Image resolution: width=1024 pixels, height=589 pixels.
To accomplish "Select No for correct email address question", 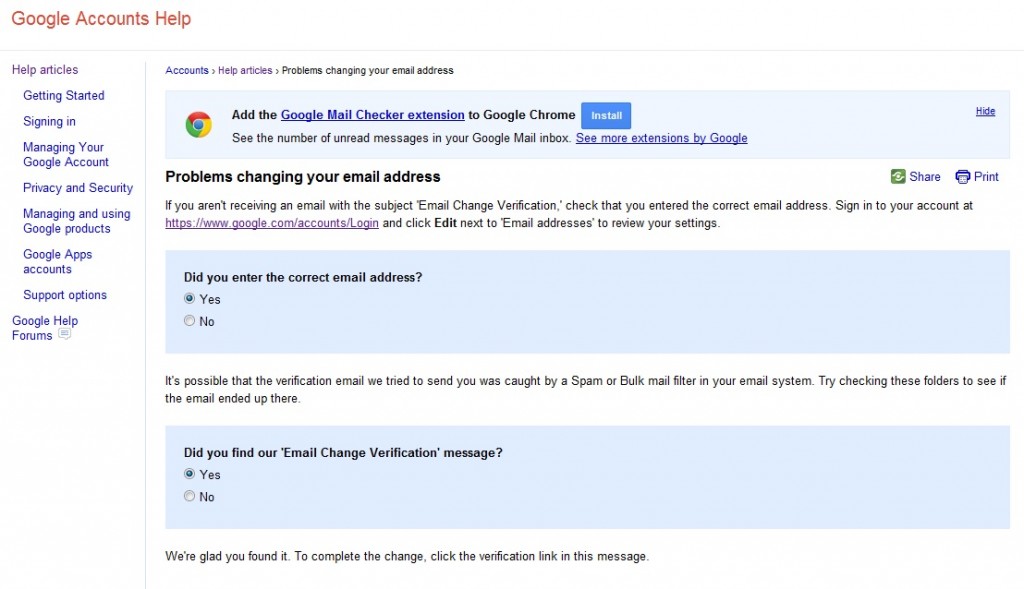I will pyautogui.click(x=189, y=321).
